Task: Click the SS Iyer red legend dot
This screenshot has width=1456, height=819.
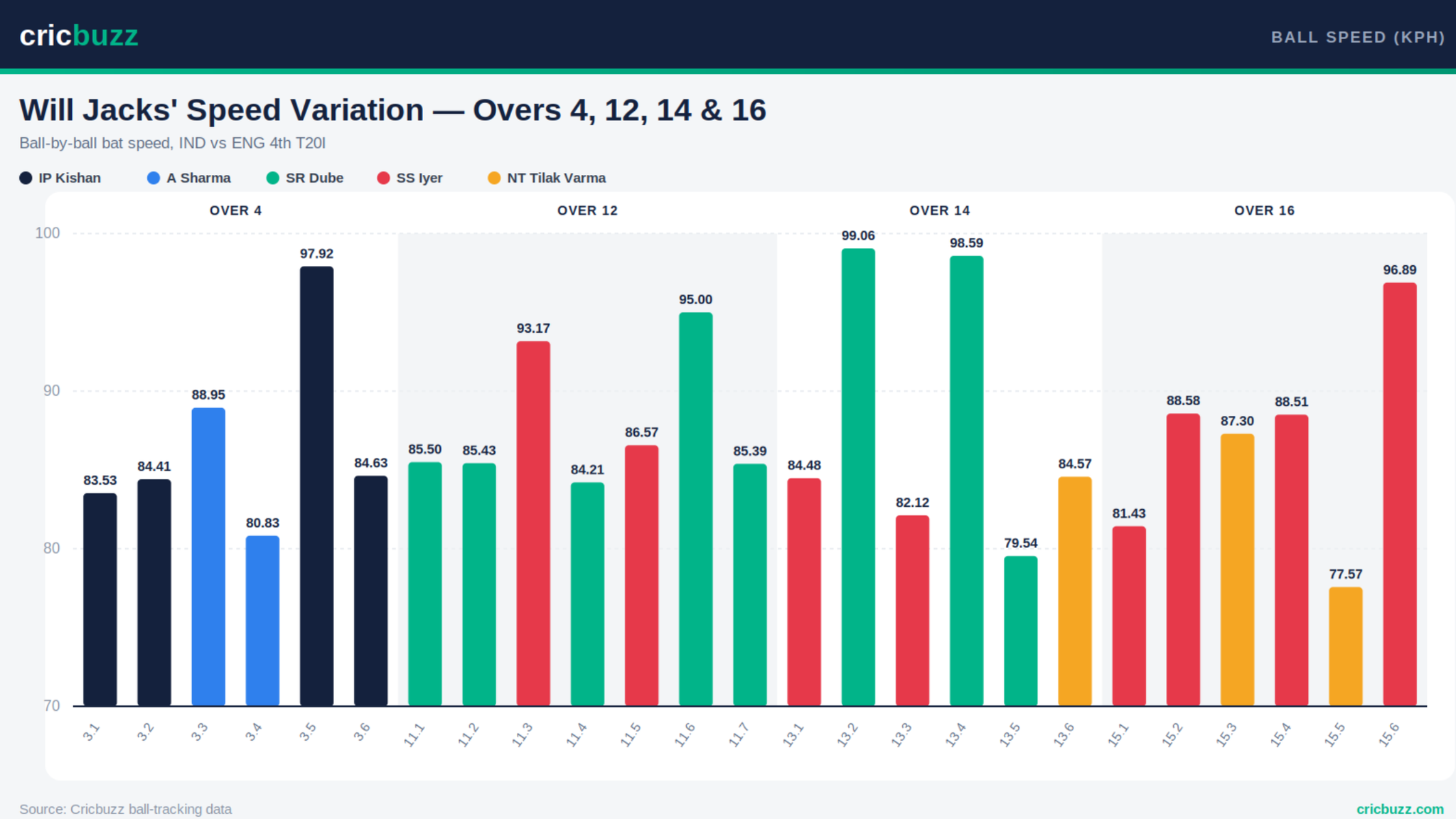Action: [x=384, y=178]
